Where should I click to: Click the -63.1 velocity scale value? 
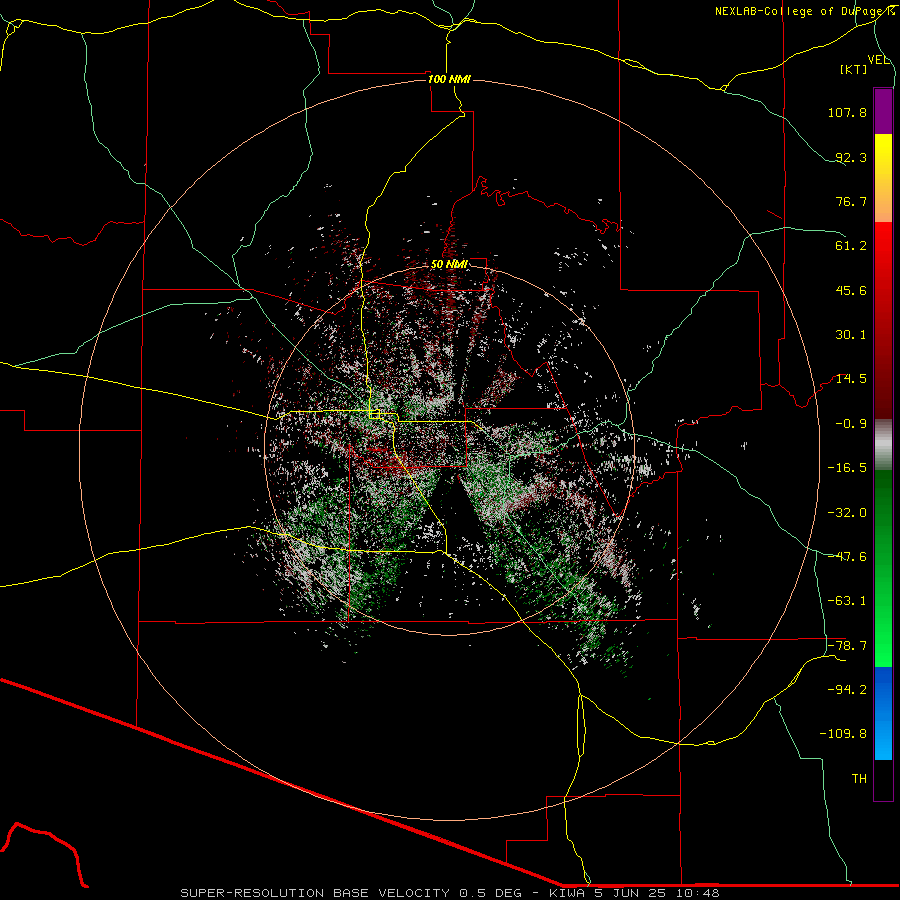tap(847, 601)
